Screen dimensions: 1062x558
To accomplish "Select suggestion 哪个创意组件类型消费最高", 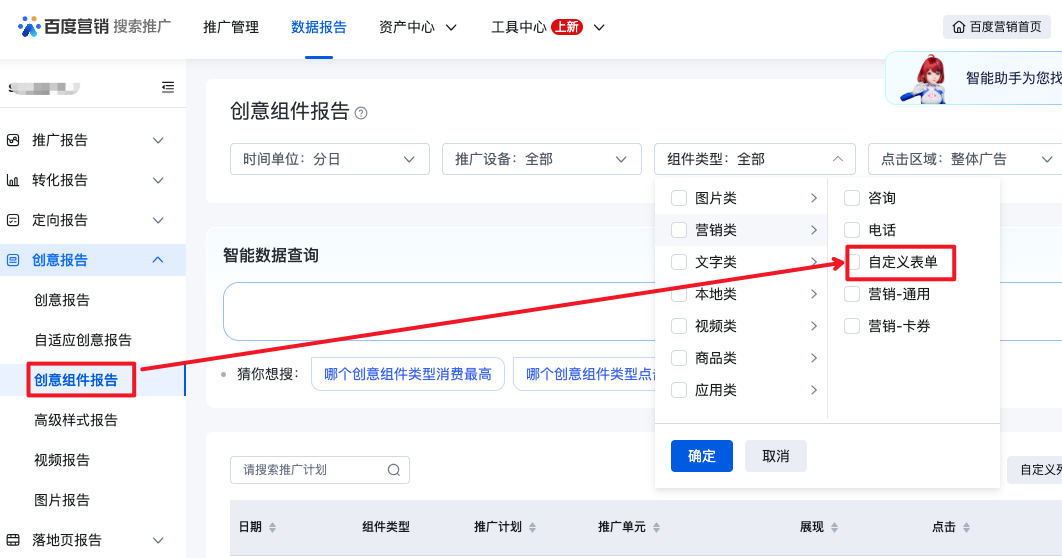I will (407, 374).
